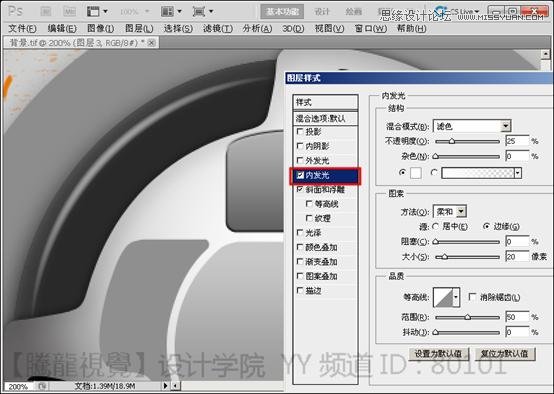Enable the 等高线 sub-option checkbox
Viewport: 554px width, 394px height.
click(x=309, y=204)
